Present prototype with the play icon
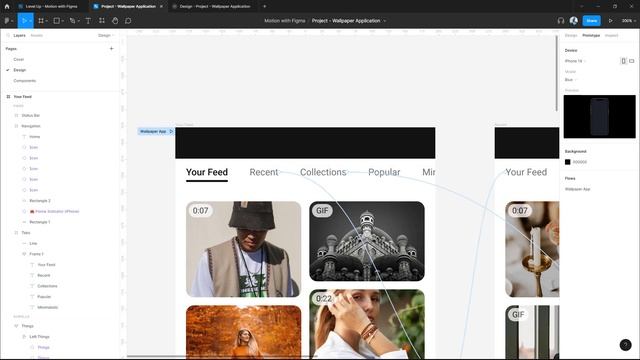This screenshot has width=640, height=360. pyautogui.click(x=611, y=20)
